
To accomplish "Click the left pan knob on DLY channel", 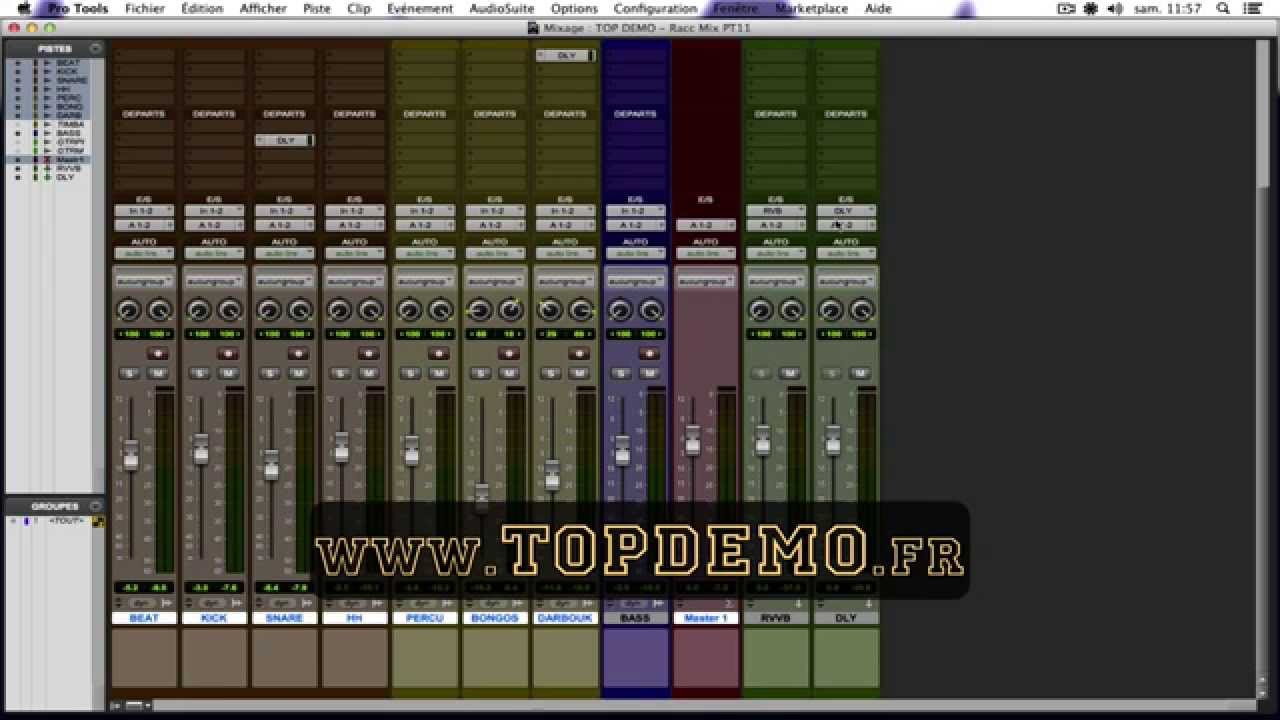I will [830, 311].
